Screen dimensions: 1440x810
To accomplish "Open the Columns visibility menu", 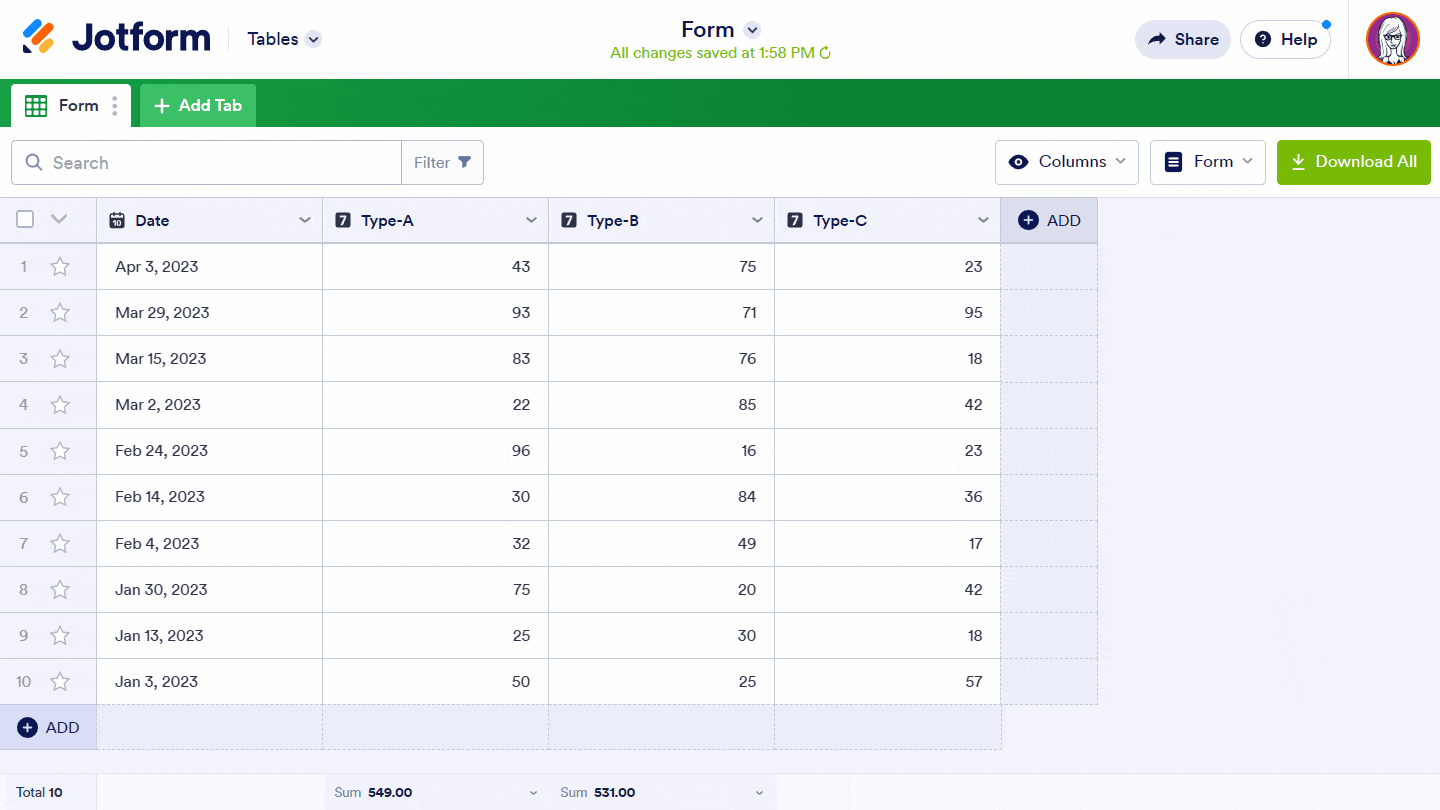I will coord(1066,162).
